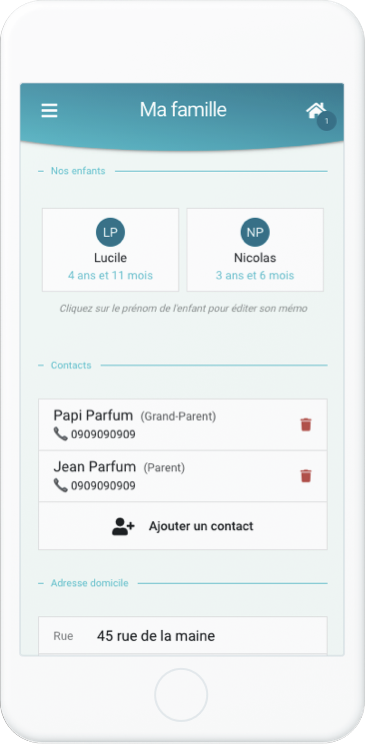The image size is (365, 744).
Task: Open the Jean Parfum contact entry
Action: click(183, 476)
